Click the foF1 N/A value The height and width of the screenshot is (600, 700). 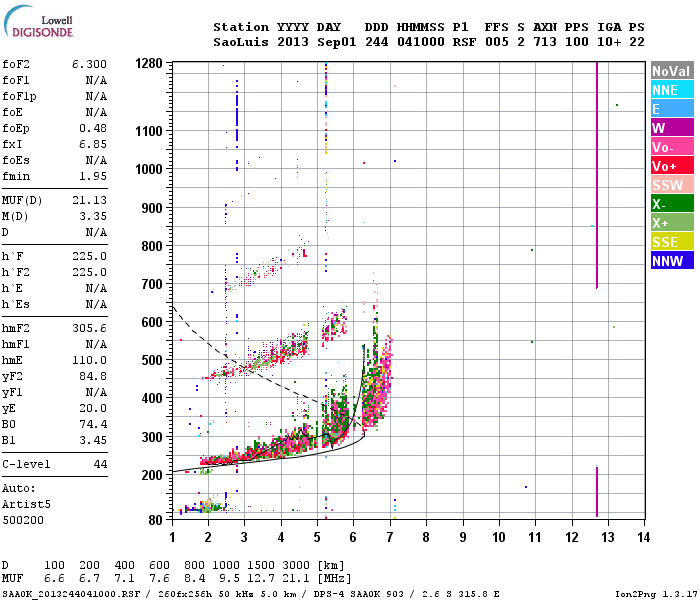point(96,80)
